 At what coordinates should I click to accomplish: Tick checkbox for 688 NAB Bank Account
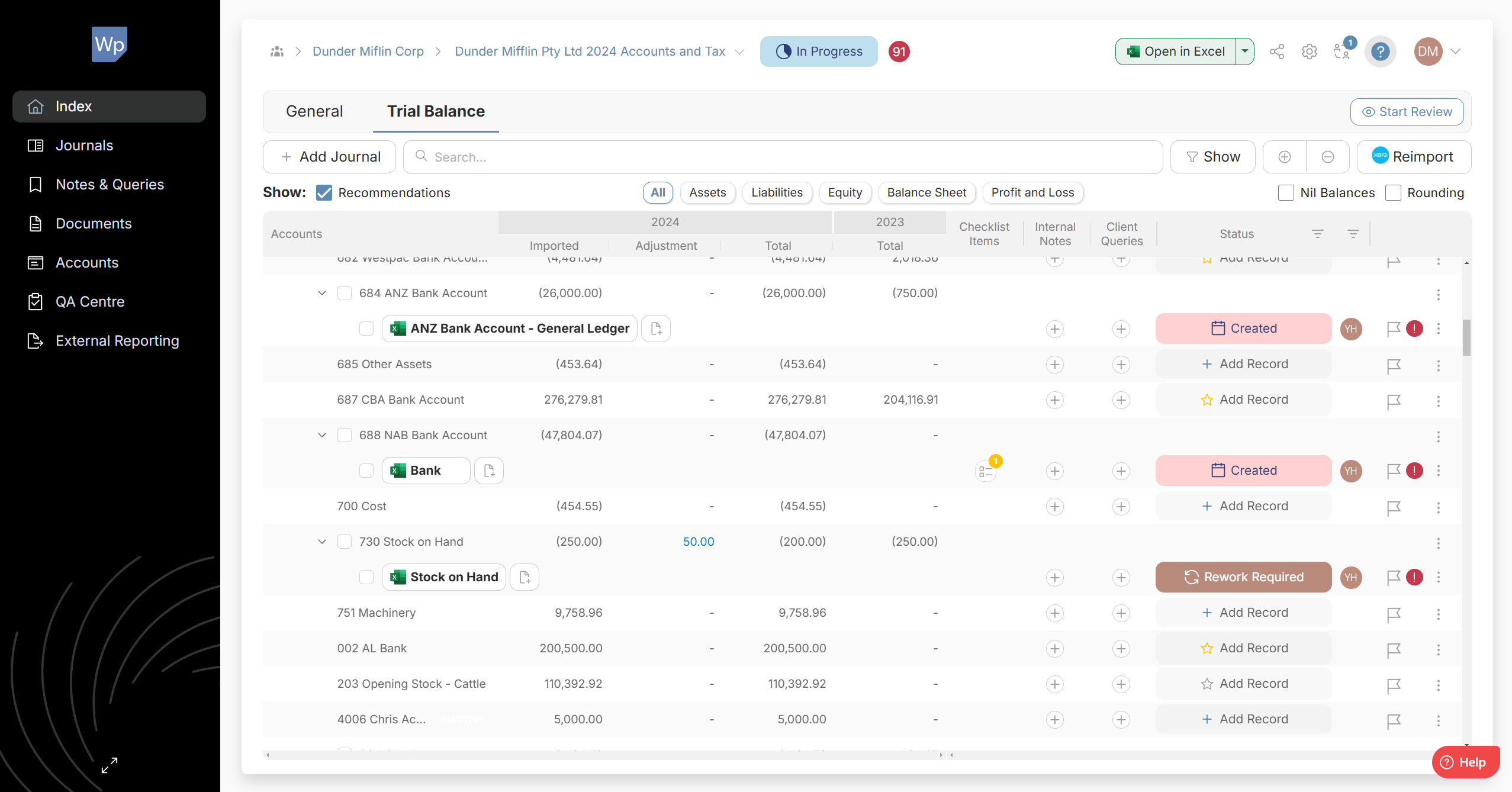pyautogui.click(x=345, y=435)
